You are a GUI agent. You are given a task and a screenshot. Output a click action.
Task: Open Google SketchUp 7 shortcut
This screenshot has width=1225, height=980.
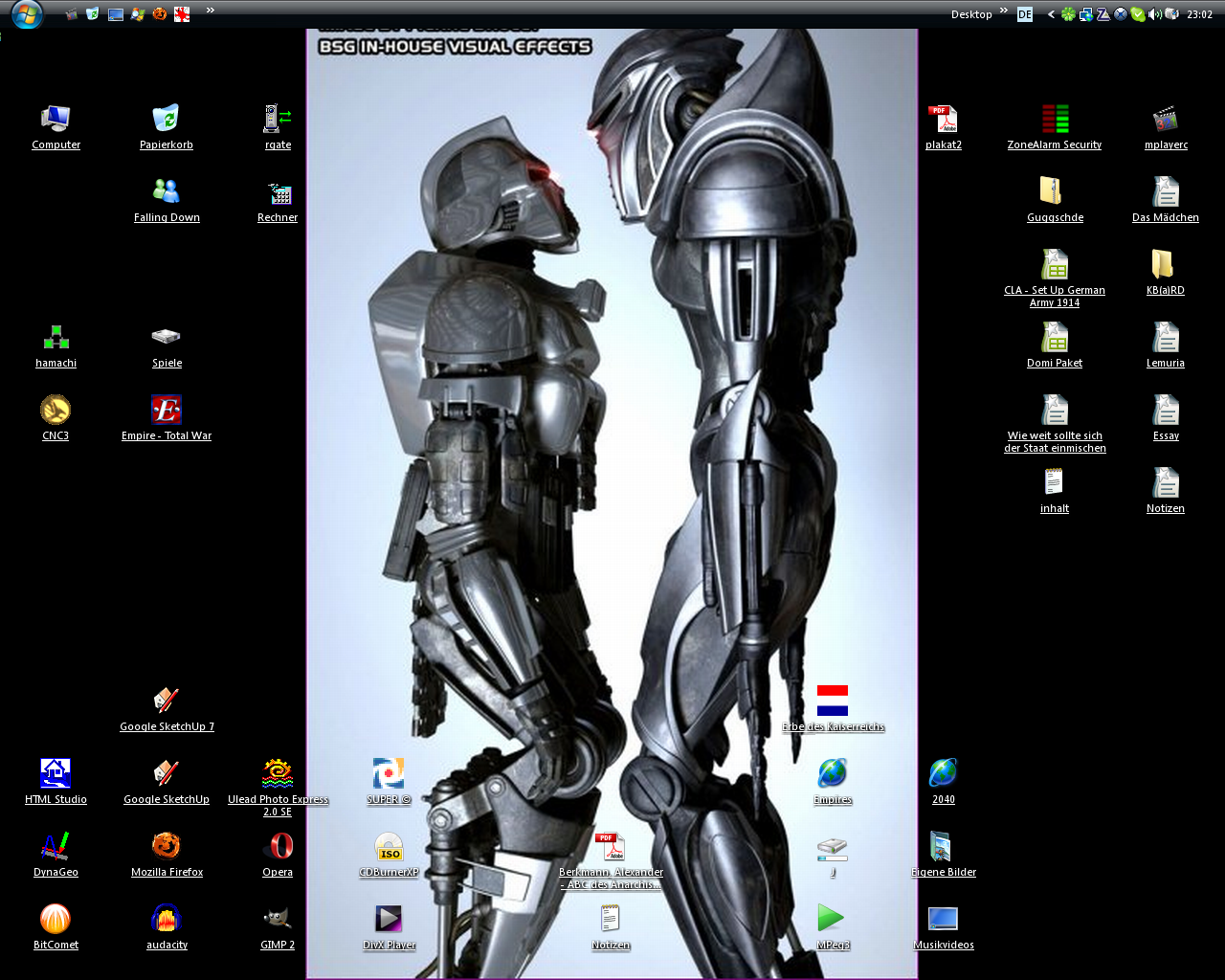167,702
